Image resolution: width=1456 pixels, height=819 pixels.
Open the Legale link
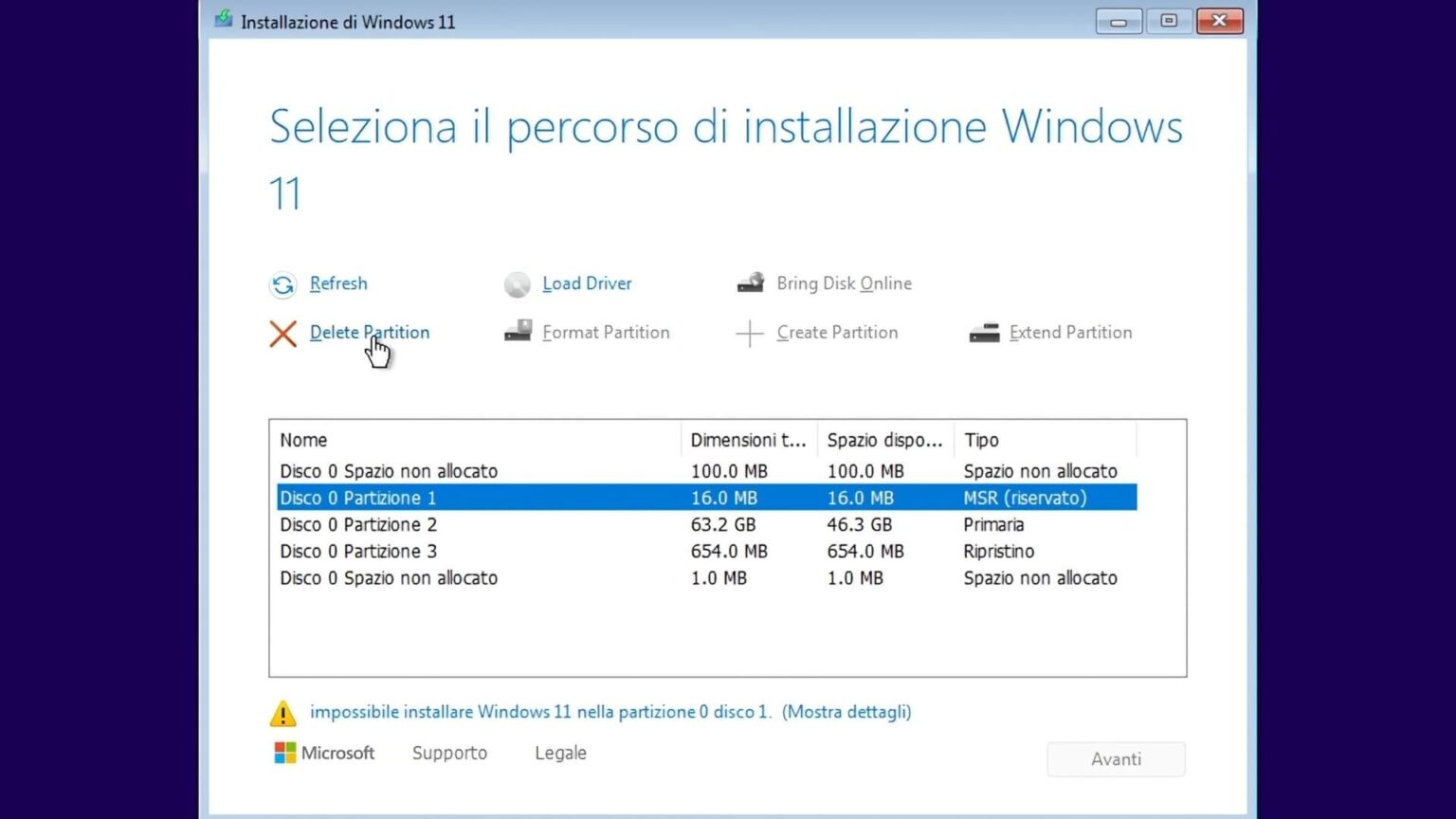click(x=560, y=752)
